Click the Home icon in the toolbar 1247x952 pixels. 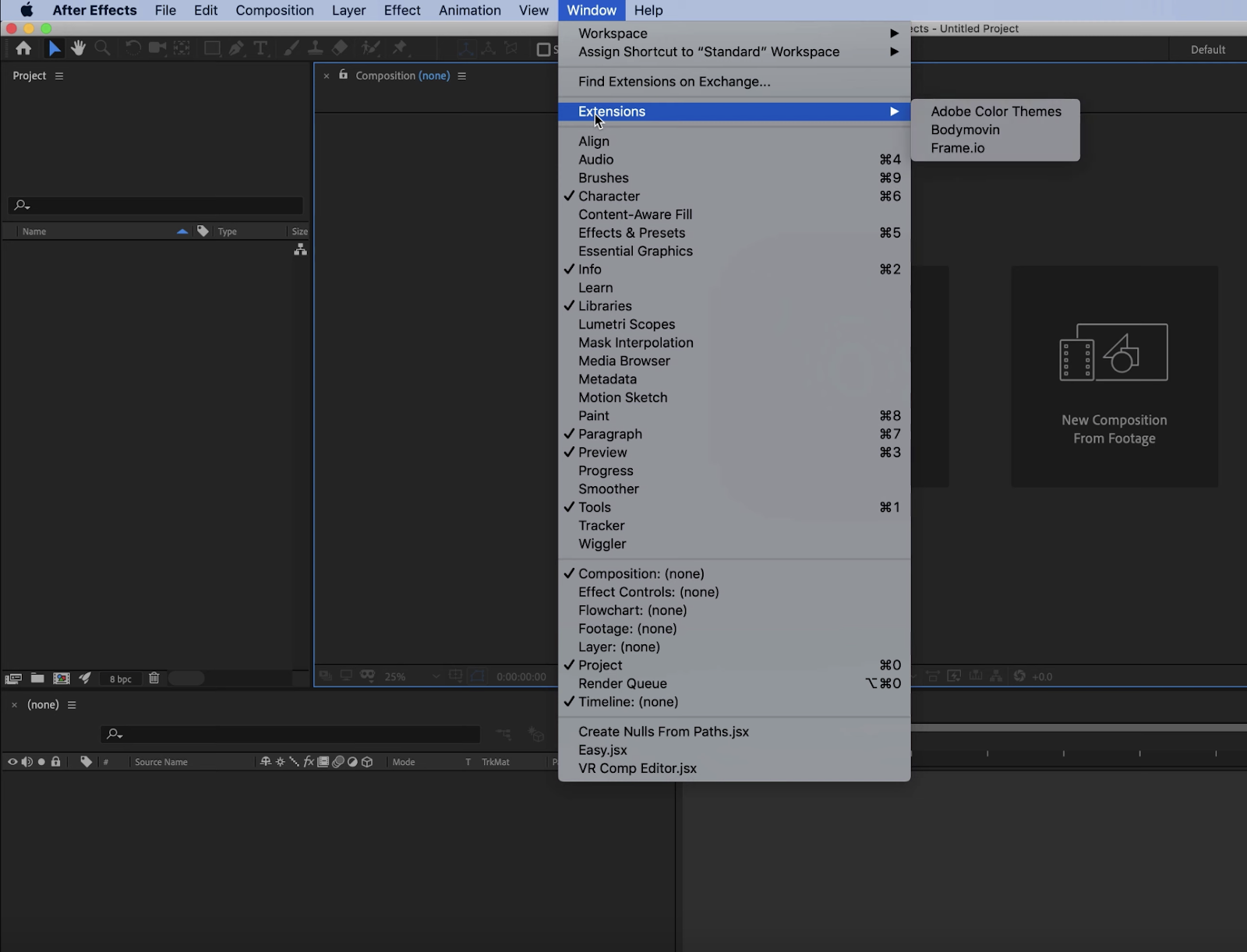(23, 48)
